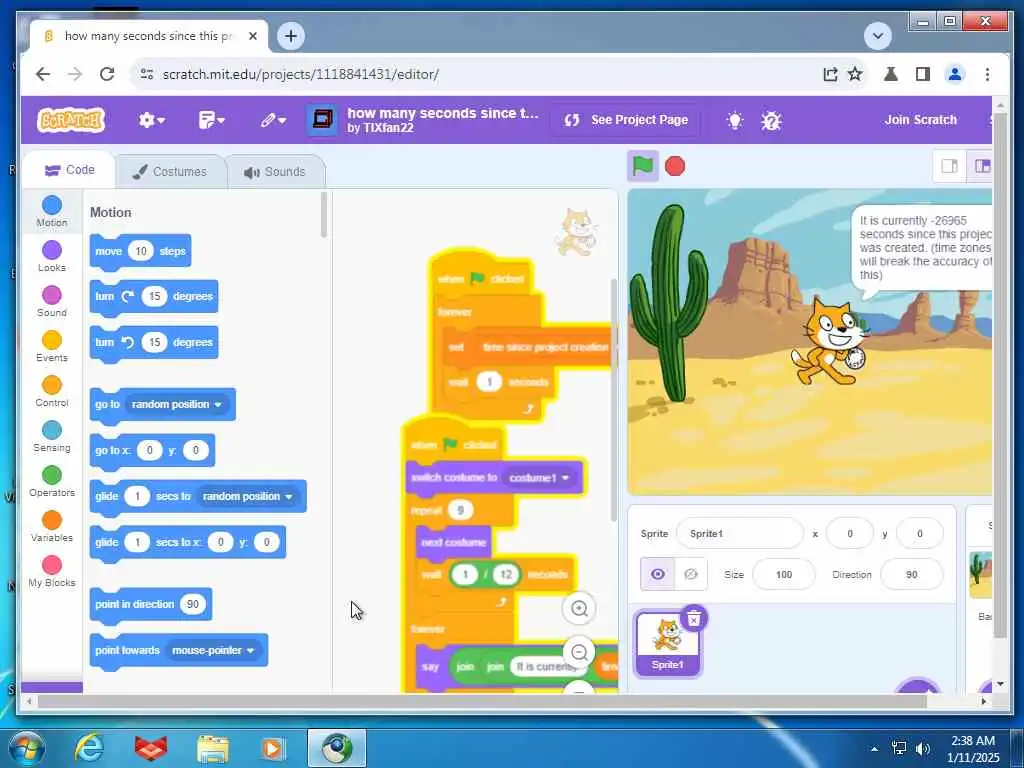Zoom out the code workspace
Image resolution: width=1024 pixels, height=768 pixels.
[x=579, y=652]
